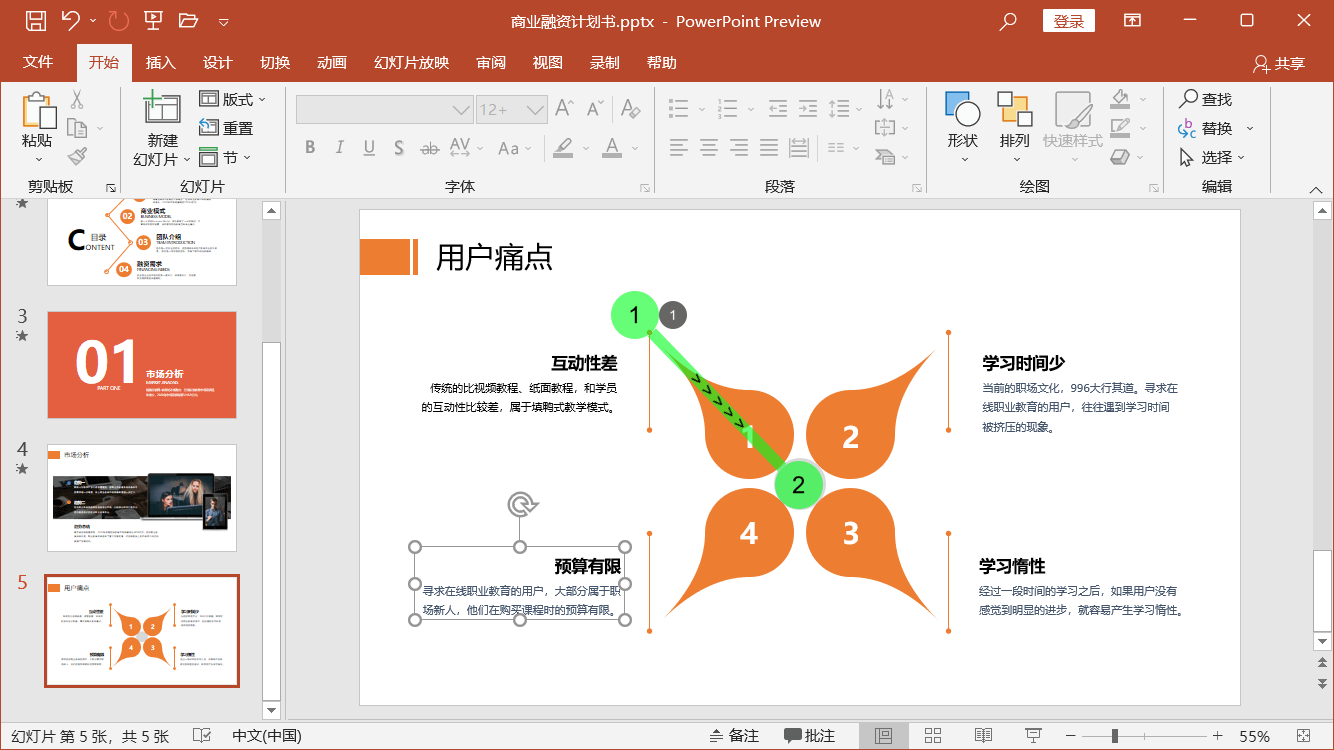Switch to the 插入 ribbon tab
The width and height of the screenshot is (1334, 750).
click(160, 62)
